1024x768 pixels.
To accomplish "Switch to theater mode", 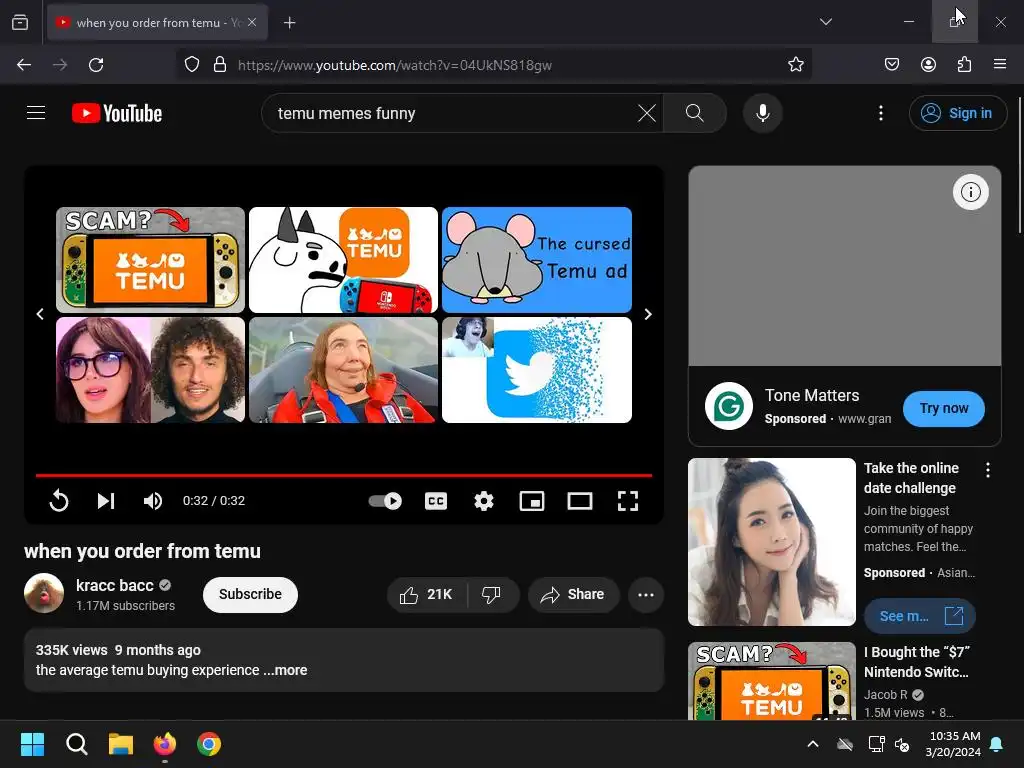I will [579, 501].
